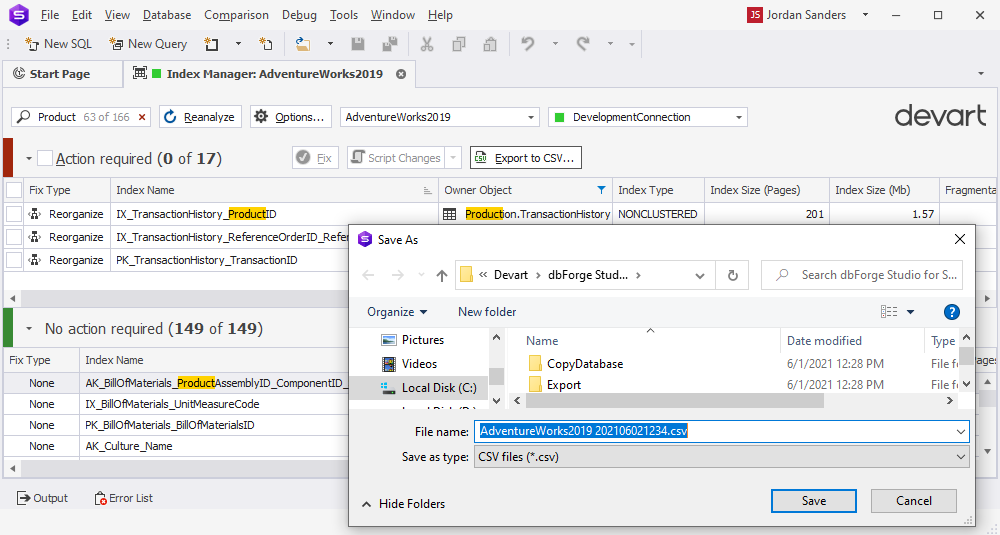The height and width of the screenshot is (535, 1000).
Task: Click the Save disk icon in toolbar
Action: [358, 44]
